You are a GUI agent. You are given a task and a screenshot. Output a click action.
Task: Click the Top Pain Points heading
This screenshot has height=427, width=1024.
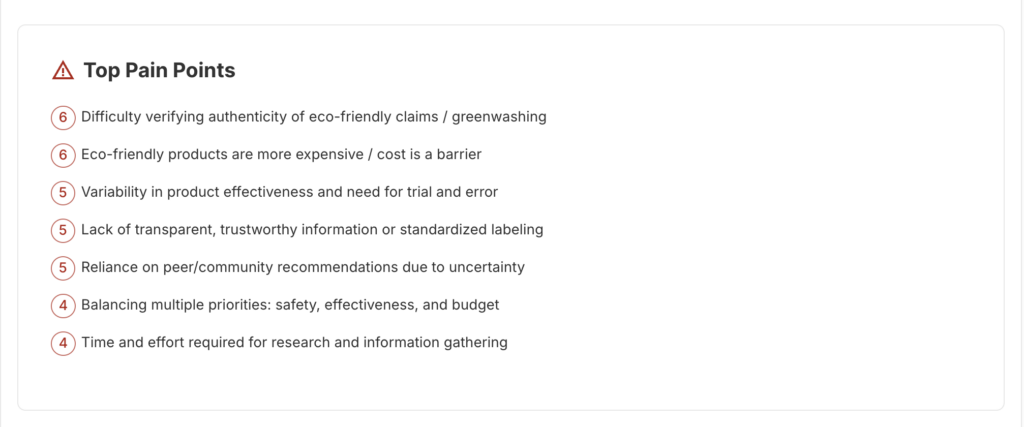tap(159, 70)
